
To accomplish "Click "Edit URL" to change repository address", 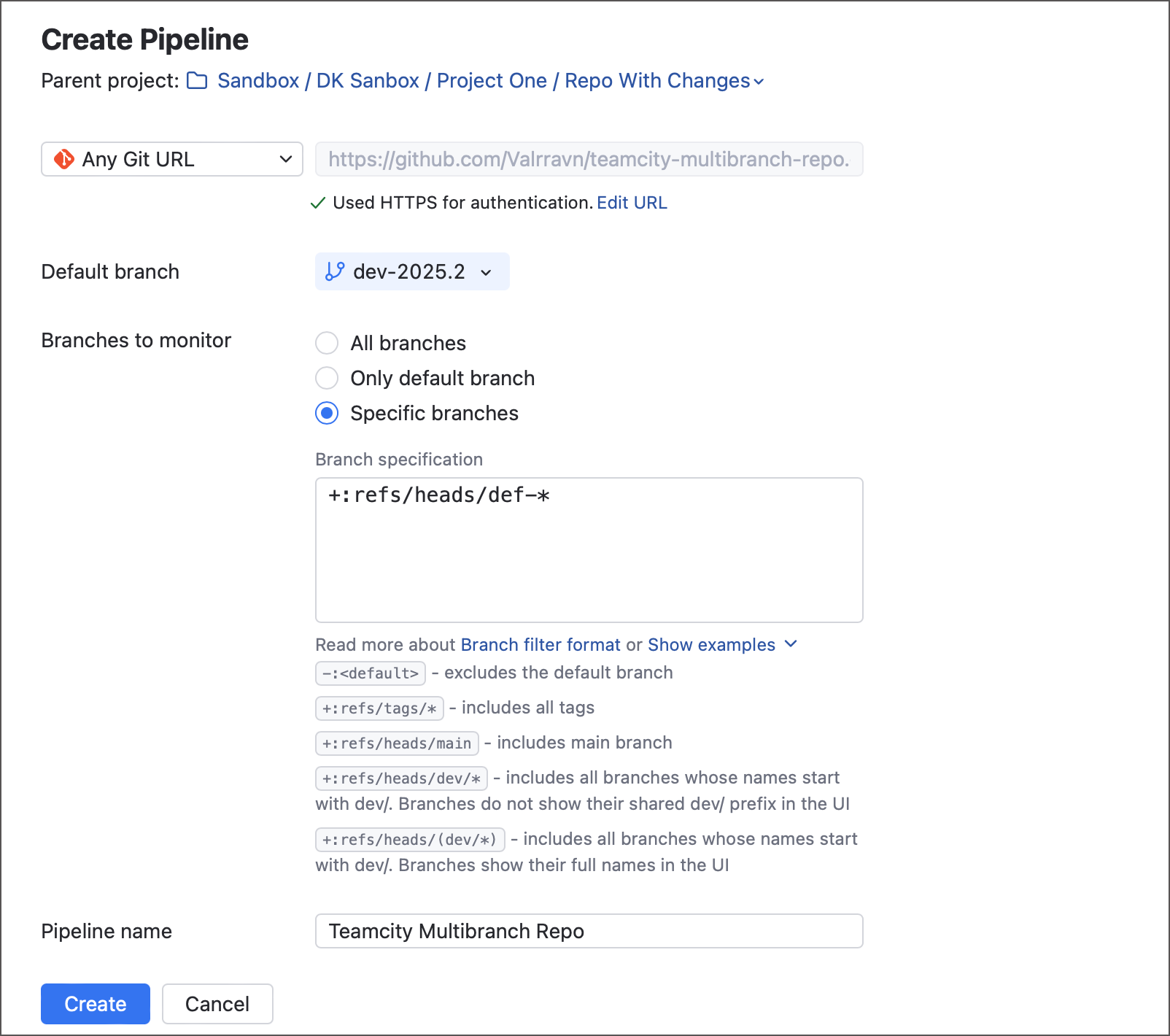I will [x=632, y=202].
